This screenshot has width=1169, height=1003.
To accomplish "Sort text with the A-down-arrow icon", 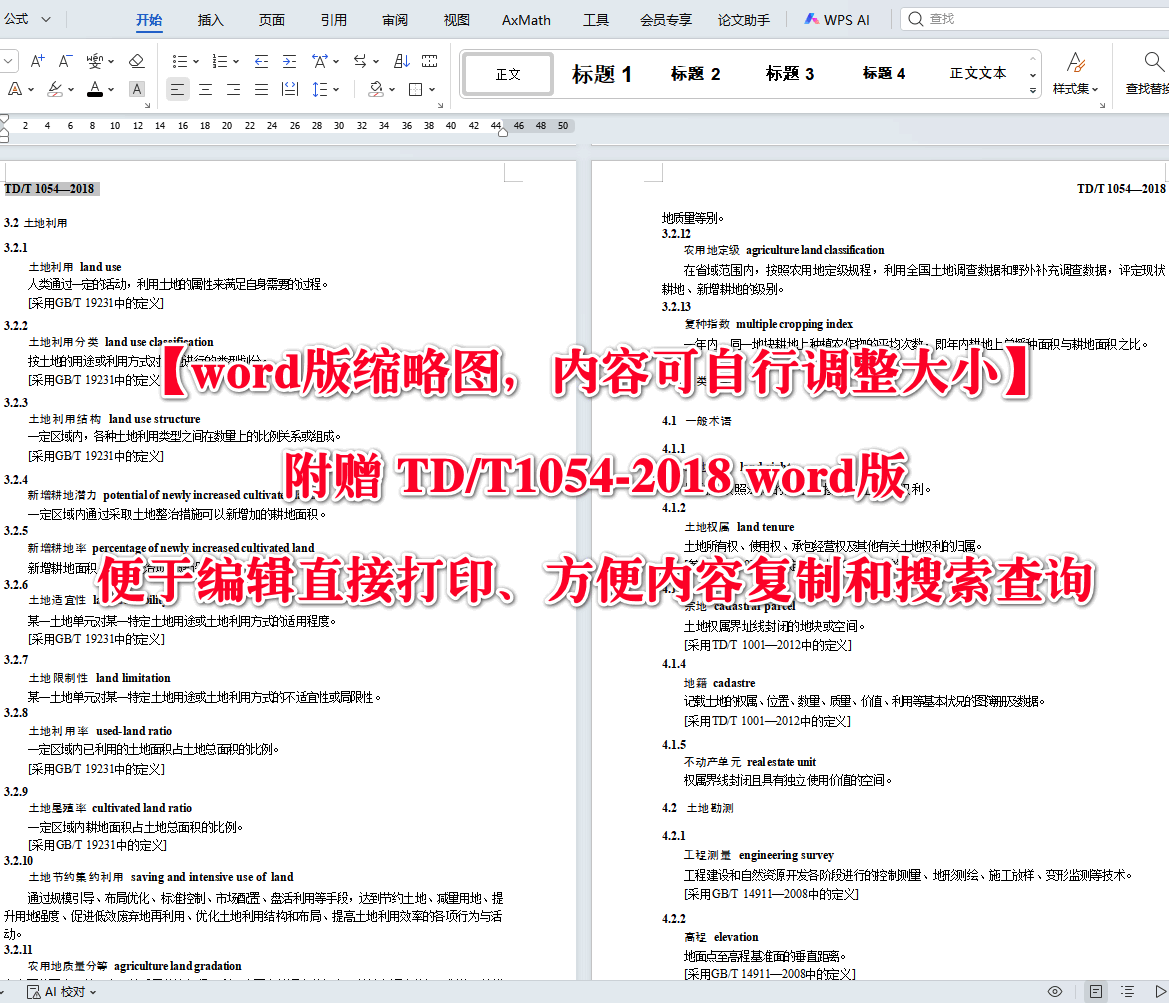I will click(x=401, y=61).
